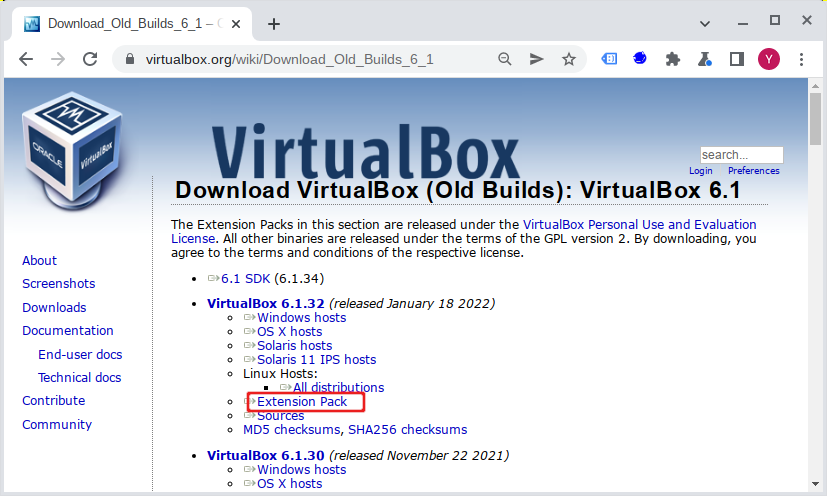Open End-user docs in sidebar
Screen dimensions: 827x496
tap(80, 355)
